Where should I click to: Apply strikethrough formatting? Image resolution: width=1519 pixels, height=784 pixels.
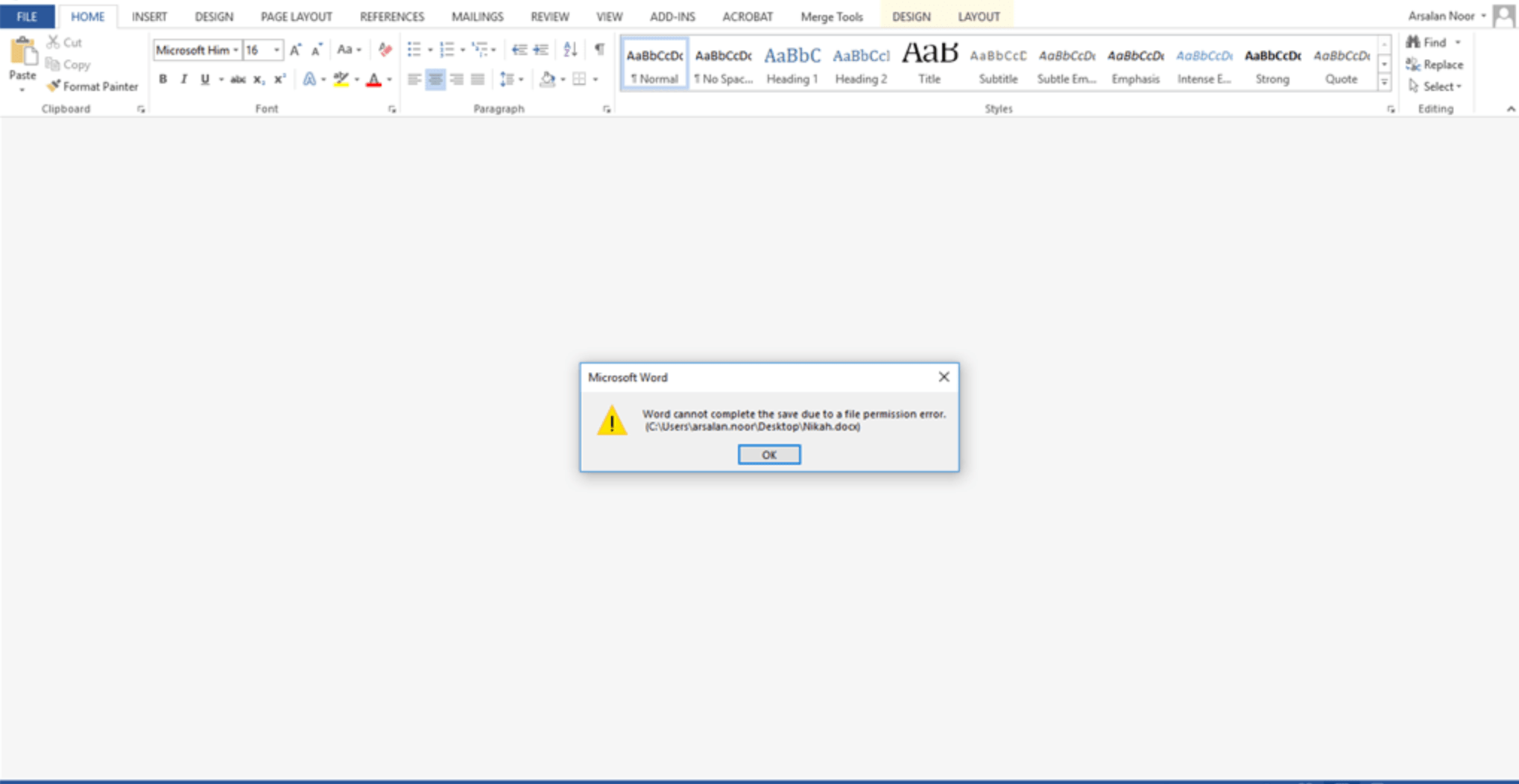click(x=238, y=79)
